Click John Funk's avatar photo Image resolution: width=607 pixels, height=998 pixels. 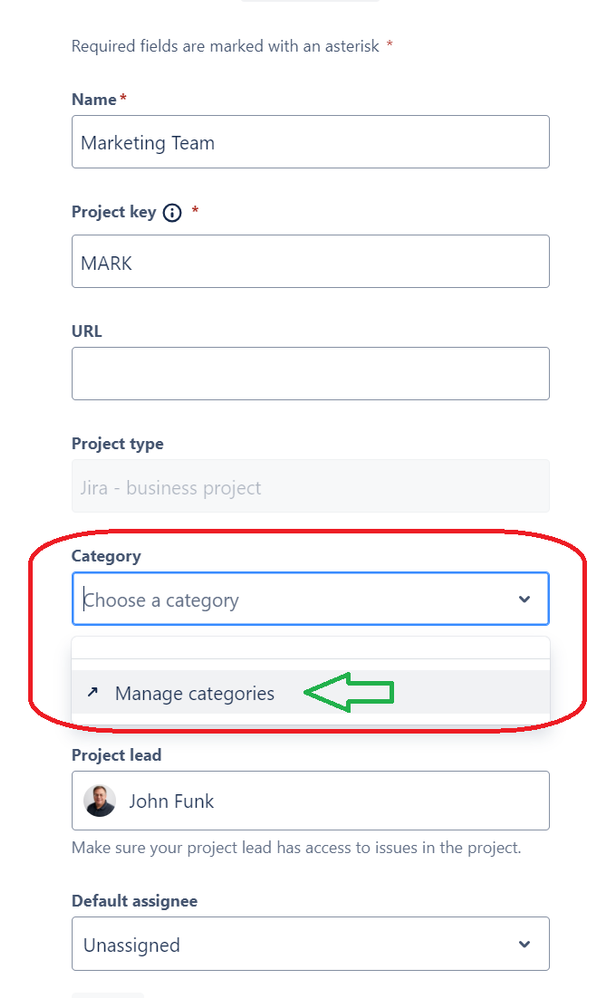[x=99, y=801]
